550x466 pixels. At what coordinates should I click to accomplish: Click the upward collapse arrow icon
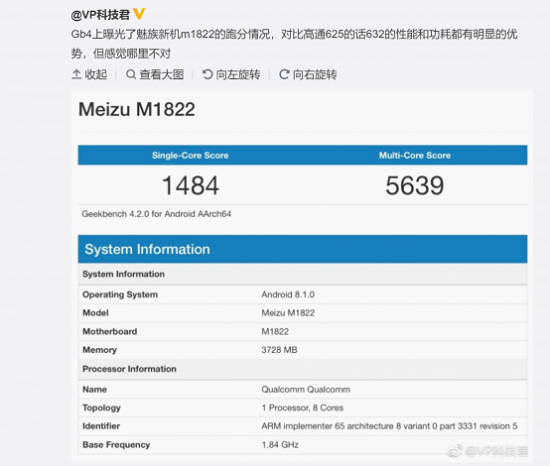[x=76, y=74]
